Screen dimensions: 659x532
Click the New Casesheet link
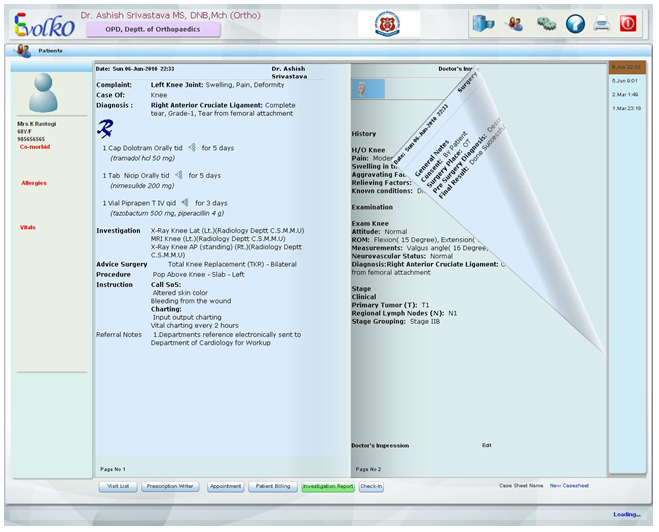pos(569,486)
